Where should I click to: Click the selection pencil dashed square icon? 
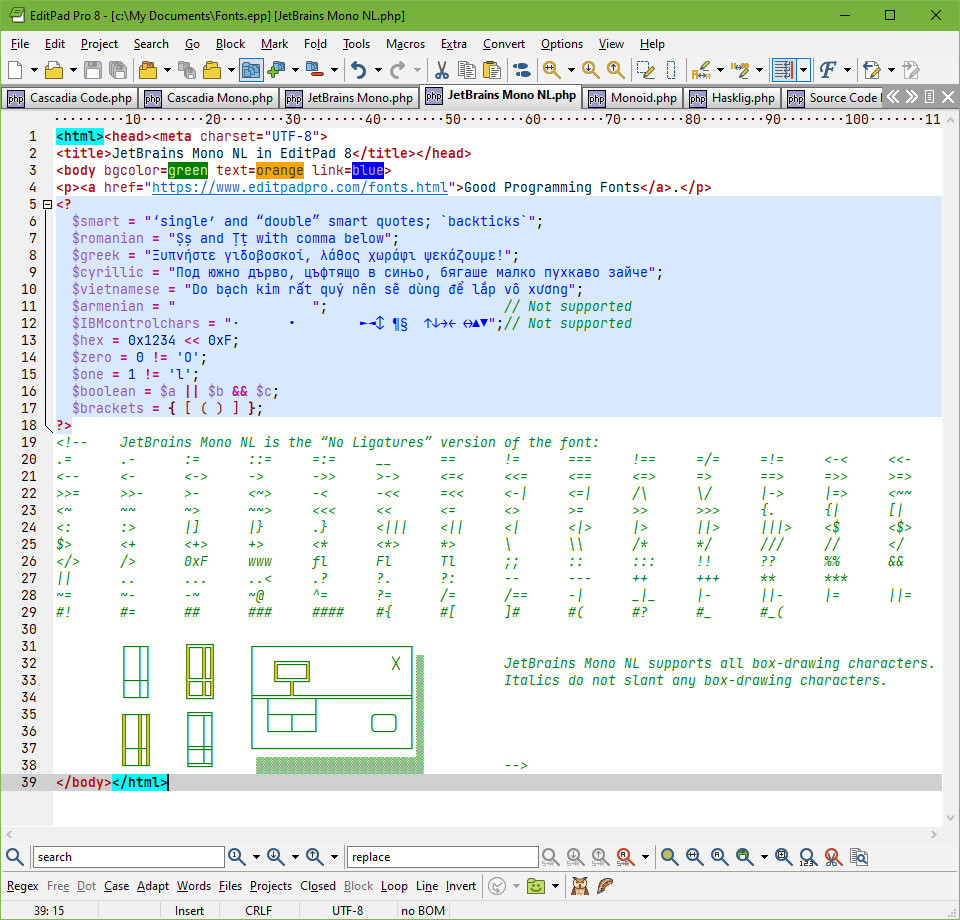(x=646, y=70)
